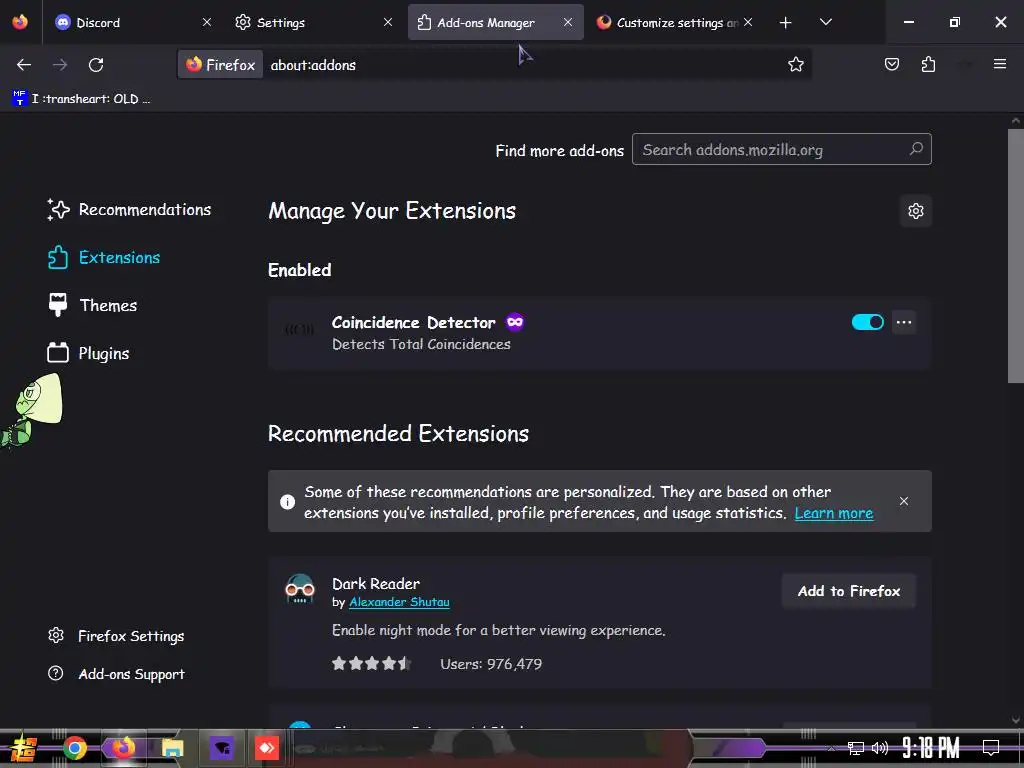Open the Learn more link
1024x768 pixels.
(833, 513)
